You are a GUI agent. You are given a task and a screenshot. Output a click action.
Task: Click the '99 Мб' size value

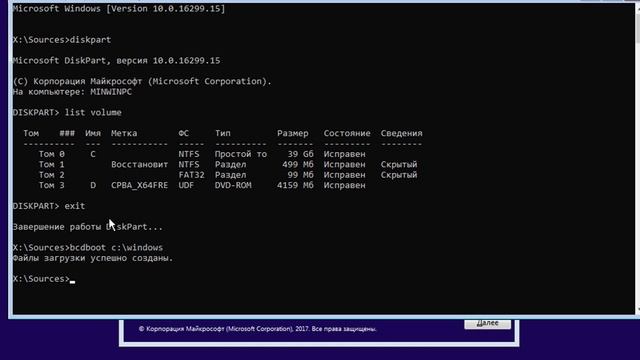point(300,175)
